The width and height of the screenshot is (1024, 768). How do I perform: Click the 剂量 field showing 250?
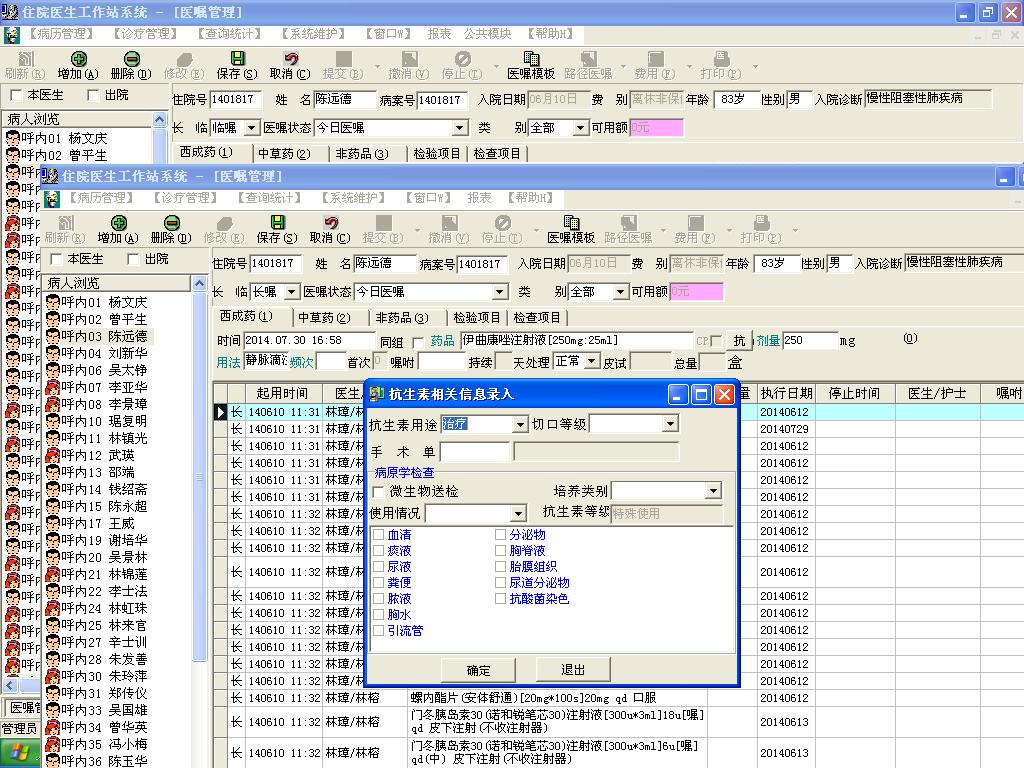(x=810, y=340)
